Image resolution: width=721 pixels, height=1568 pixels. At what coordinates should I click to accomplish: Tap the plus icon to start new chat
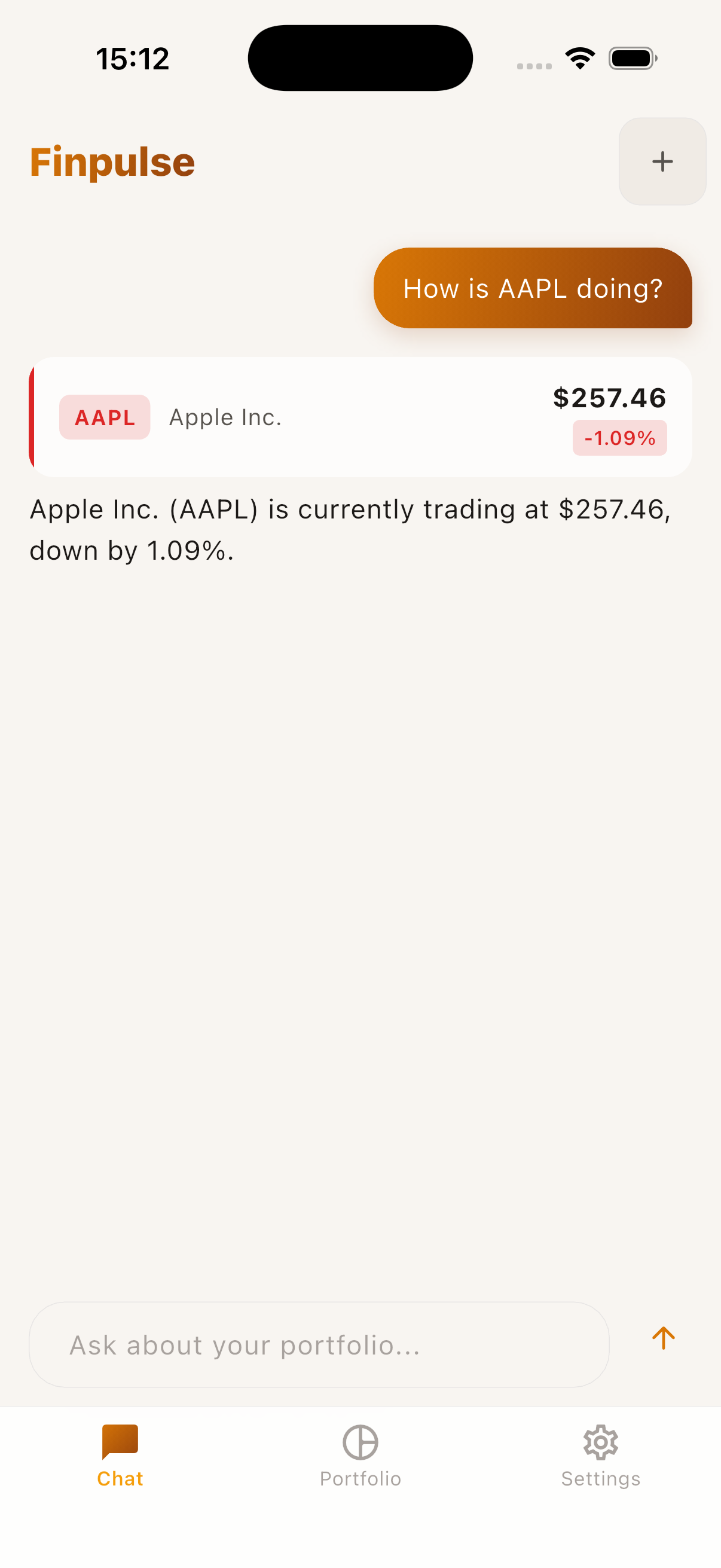[662, 161]
